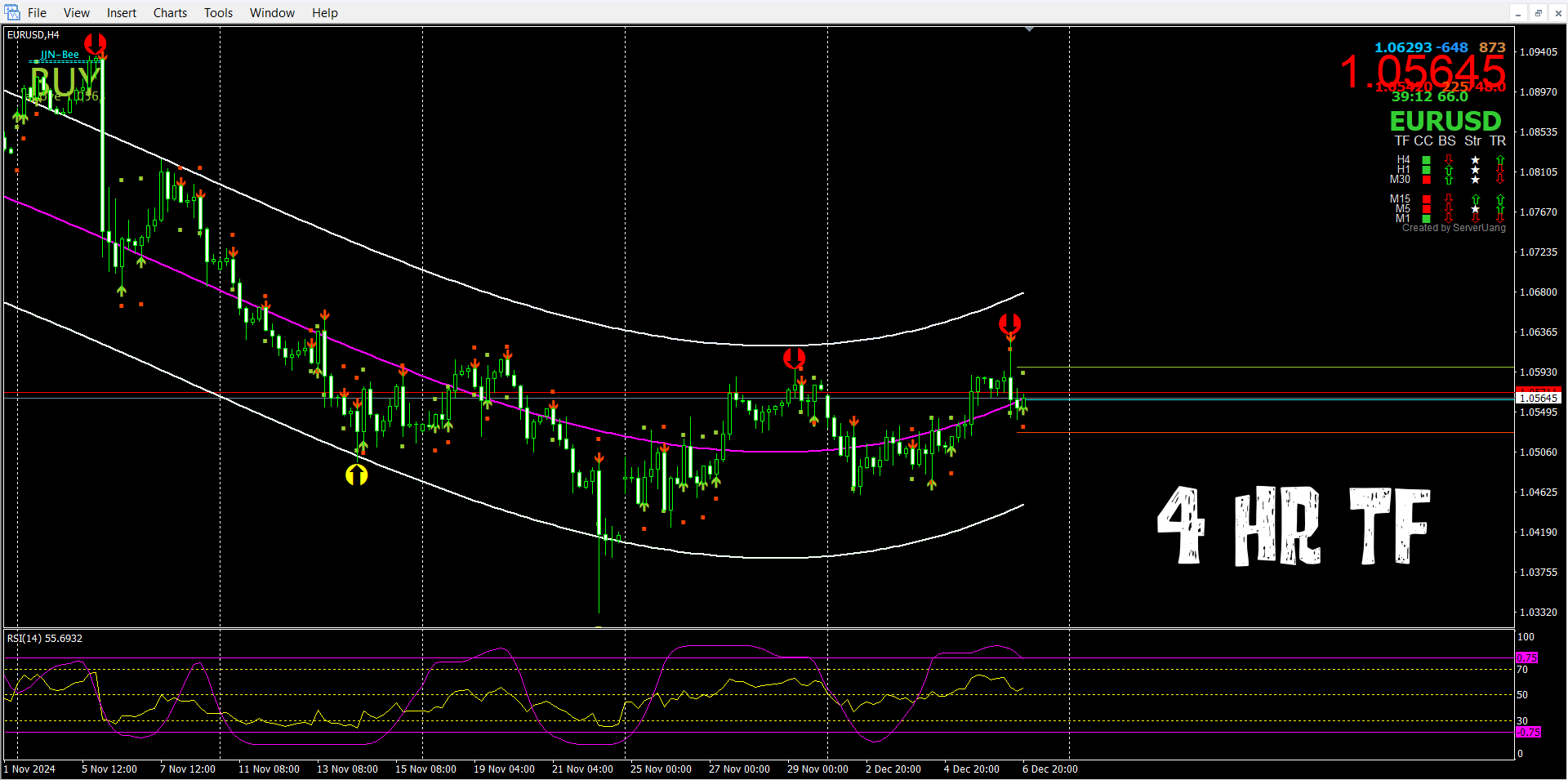The image size is (1568, 780).
Task: Click the 1.09405 price axis label
Action: [x=1539, y=52]
